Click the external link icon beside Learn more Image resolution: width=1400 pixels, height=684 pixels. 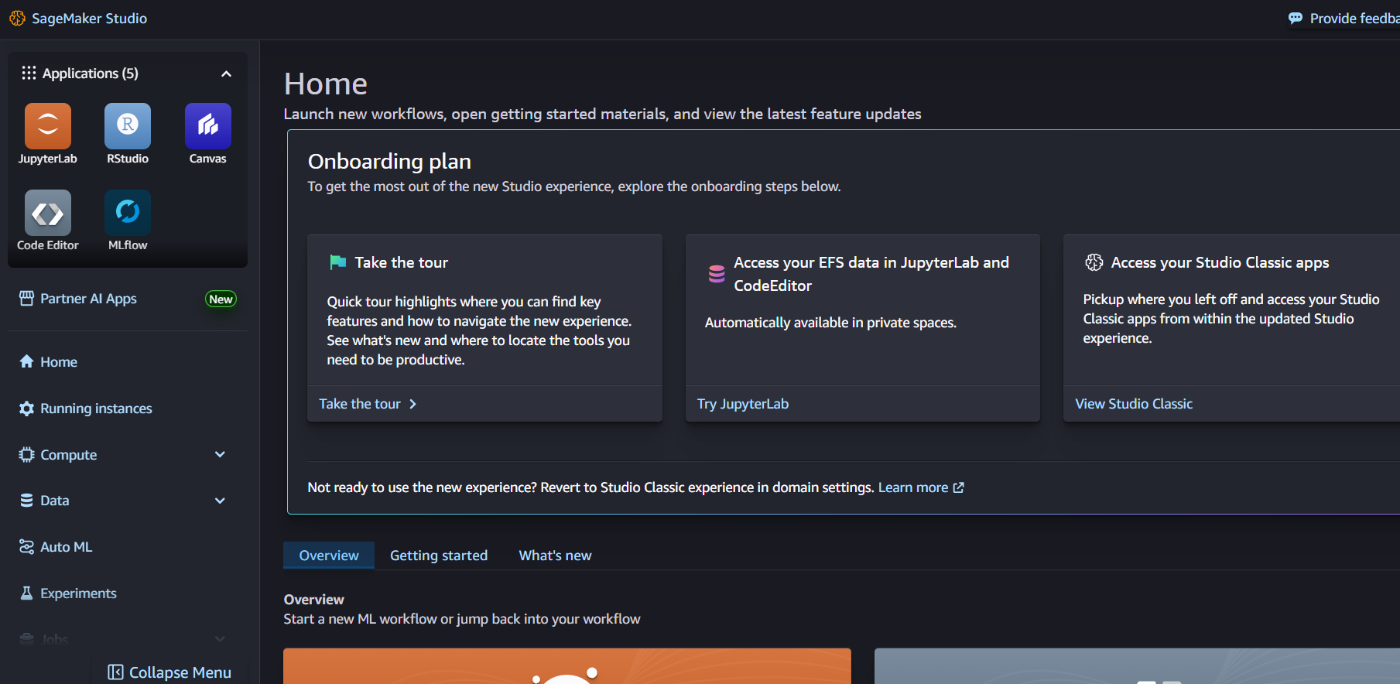(x=958, y=488)
